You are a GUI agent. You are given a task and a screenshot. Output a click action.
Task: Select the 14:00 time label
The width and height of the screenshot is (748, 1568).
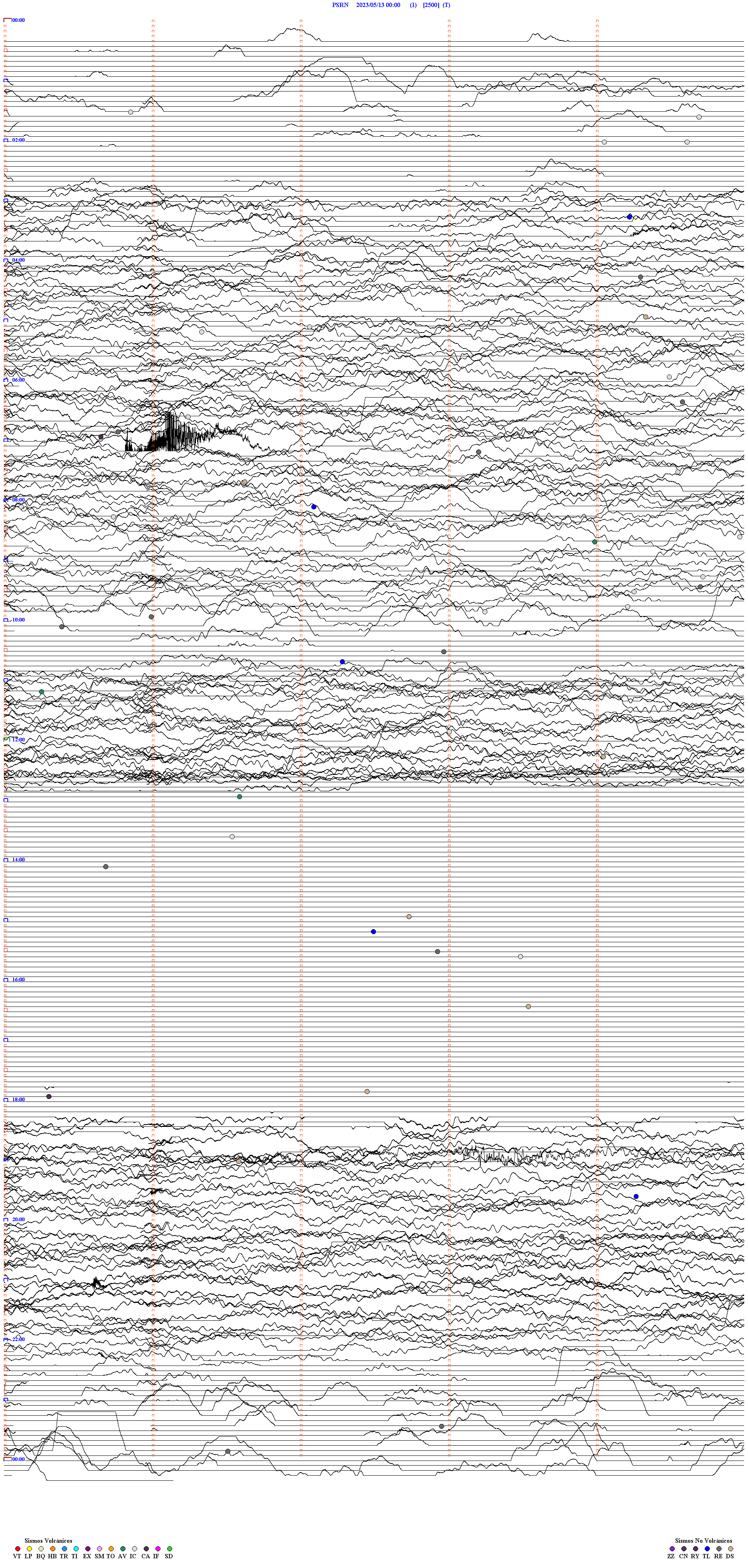point(18,859)
